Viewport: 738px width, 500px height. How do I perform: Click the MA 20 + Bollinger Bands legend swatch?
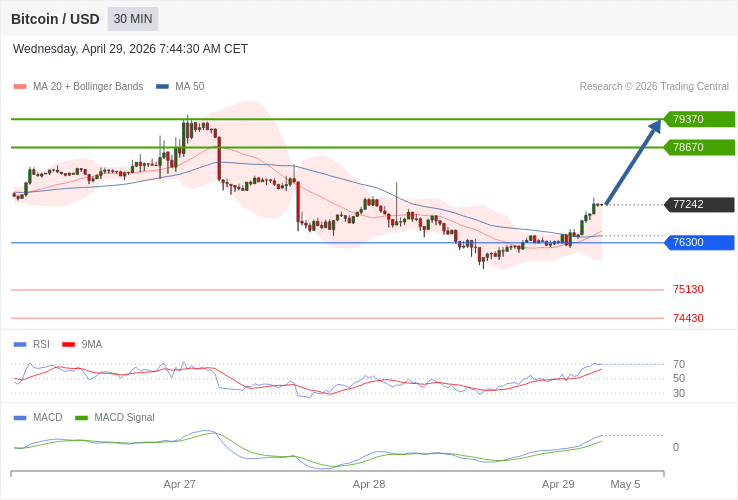pyautogui.click(x=20, y=87)
